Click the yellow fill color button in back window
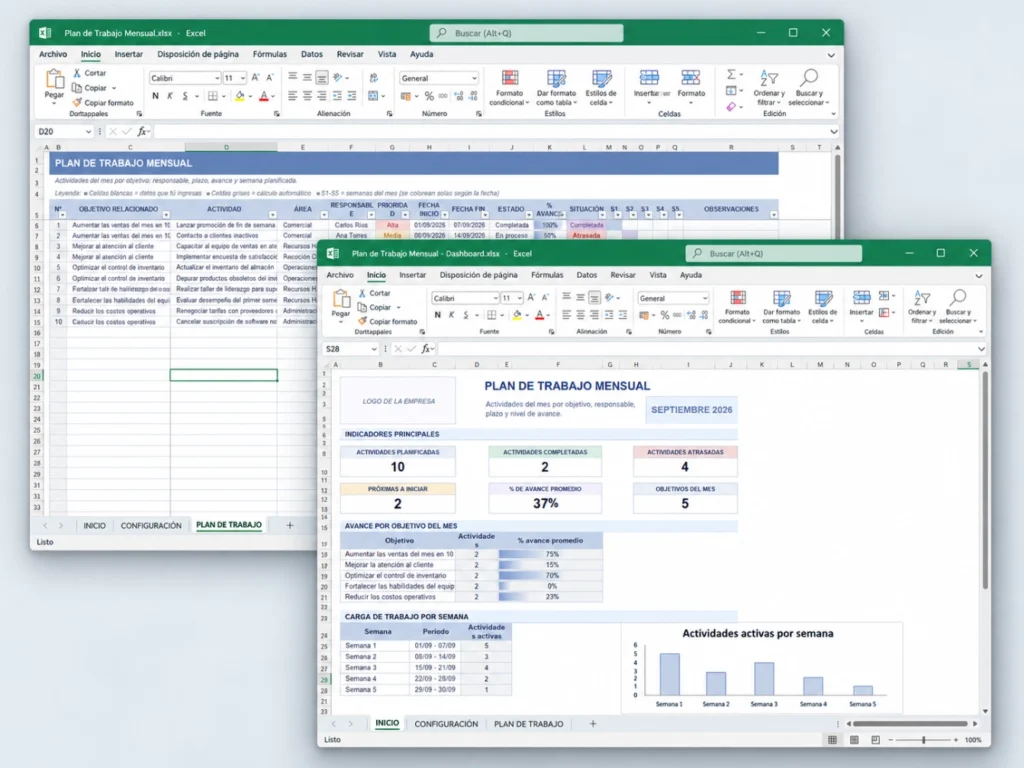Viewport: 1024px width, 768px height. pyautogui.click(x=240, y=97)
